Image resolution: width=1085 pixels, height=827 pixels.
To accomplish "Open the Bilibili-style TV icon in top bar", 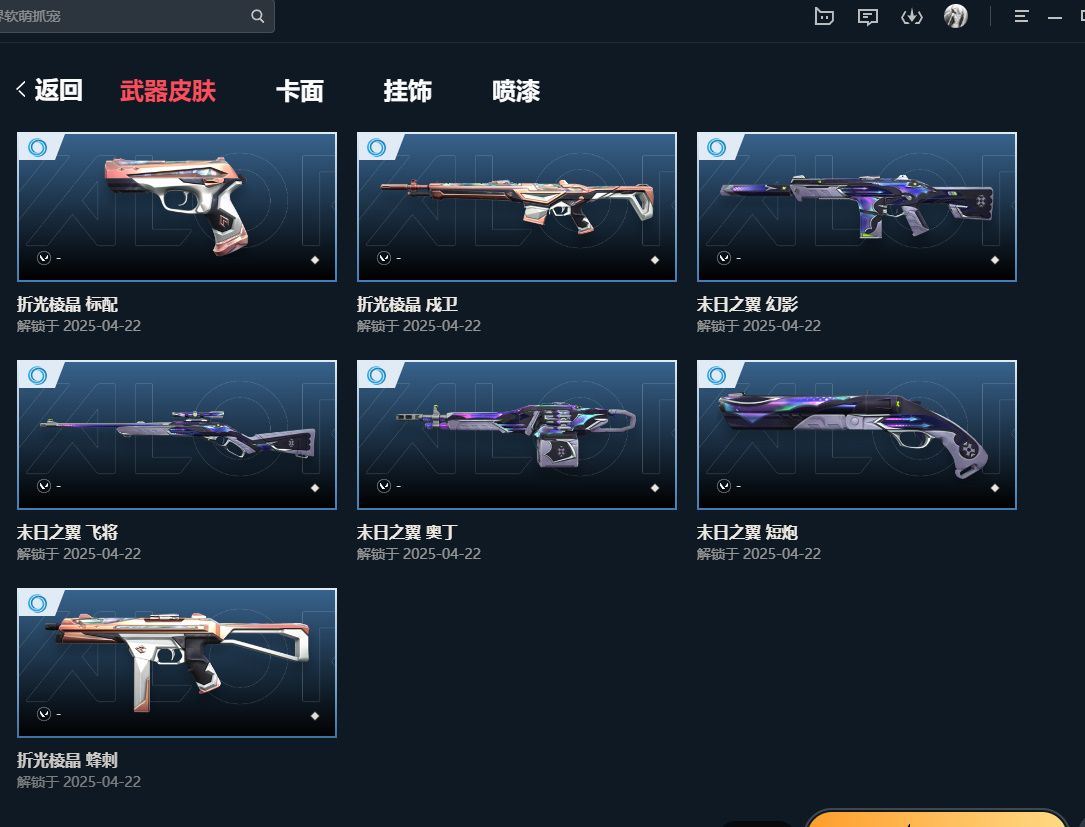I will tap(823, 16).
